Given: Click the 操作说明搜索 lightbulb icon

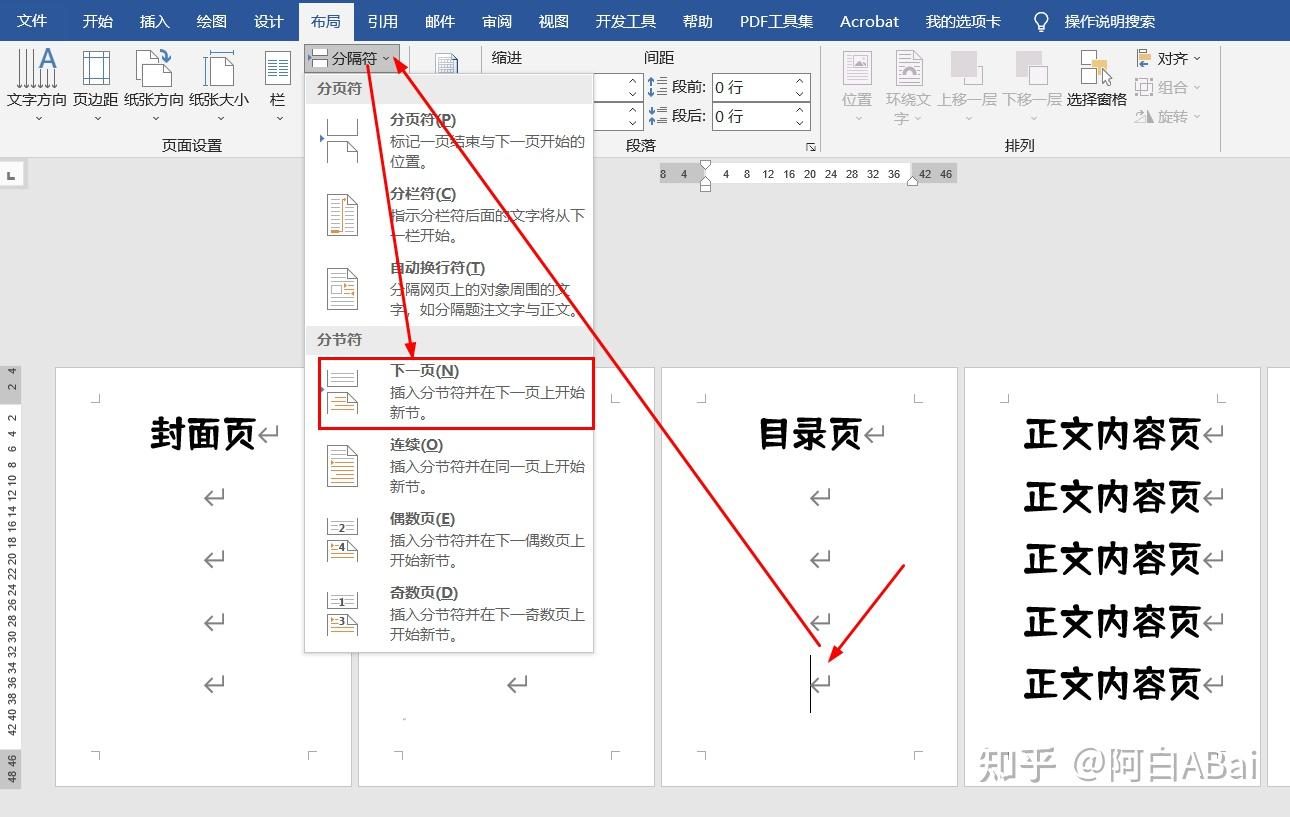Looking at the screenshot, I should (1041, 21).
